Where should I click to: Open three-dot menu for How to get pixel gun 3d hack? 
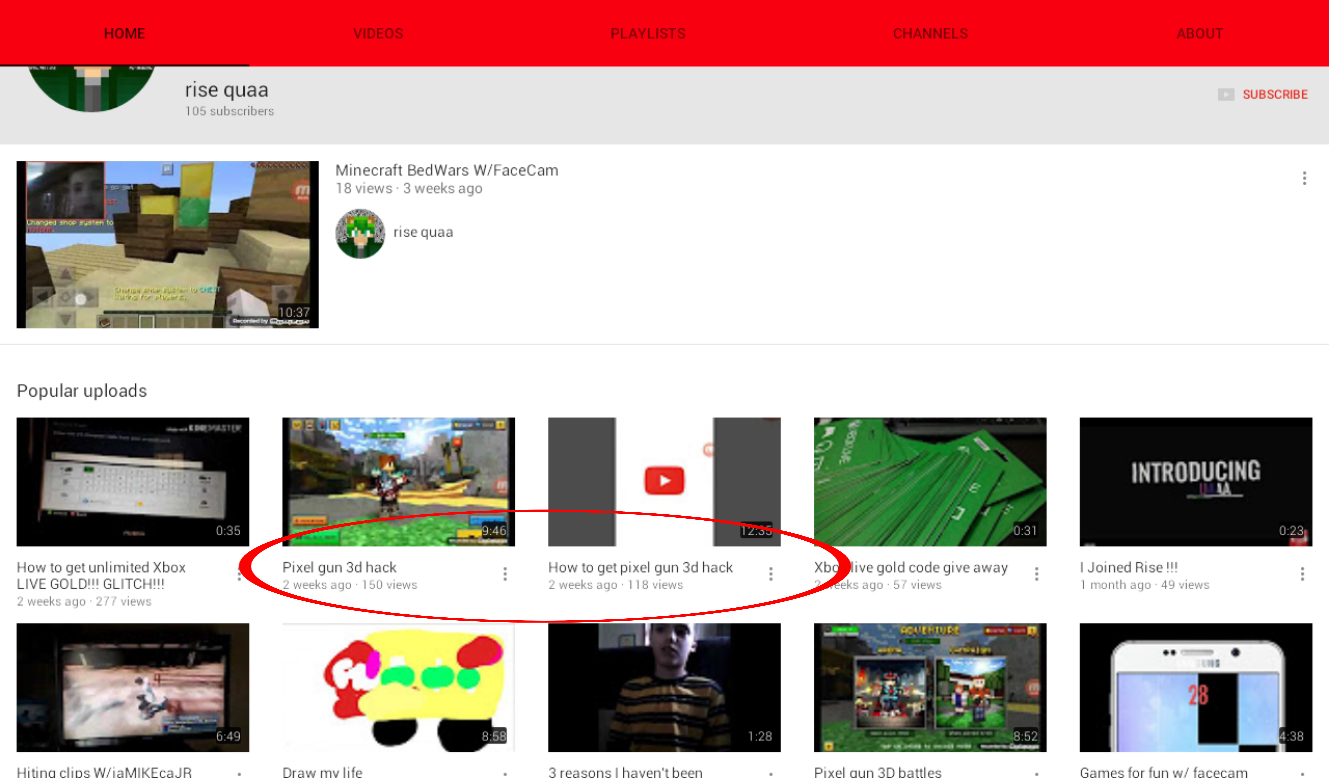tap(771, 574)
